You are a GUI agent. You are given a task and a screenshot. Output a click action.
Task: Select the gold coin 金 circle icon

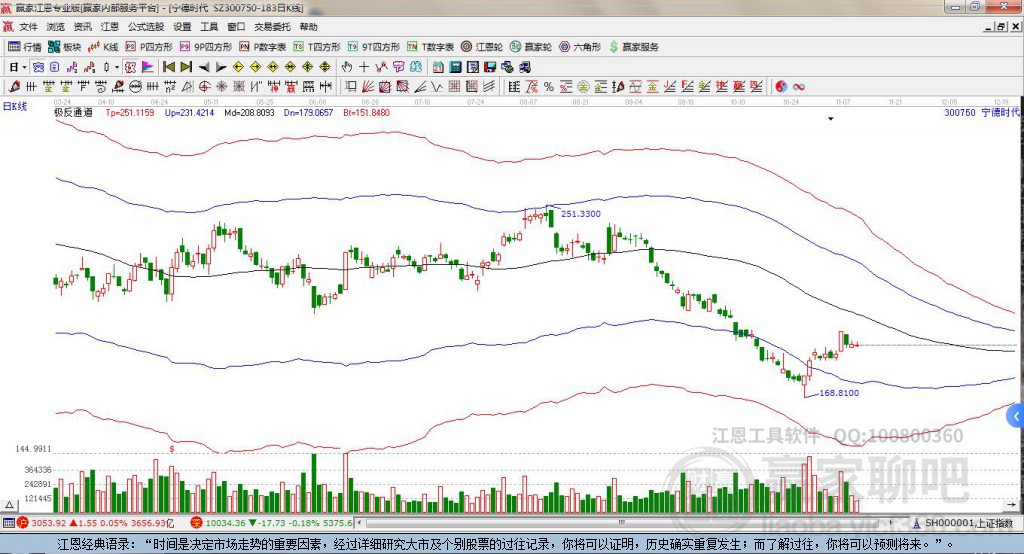point(583,87)
